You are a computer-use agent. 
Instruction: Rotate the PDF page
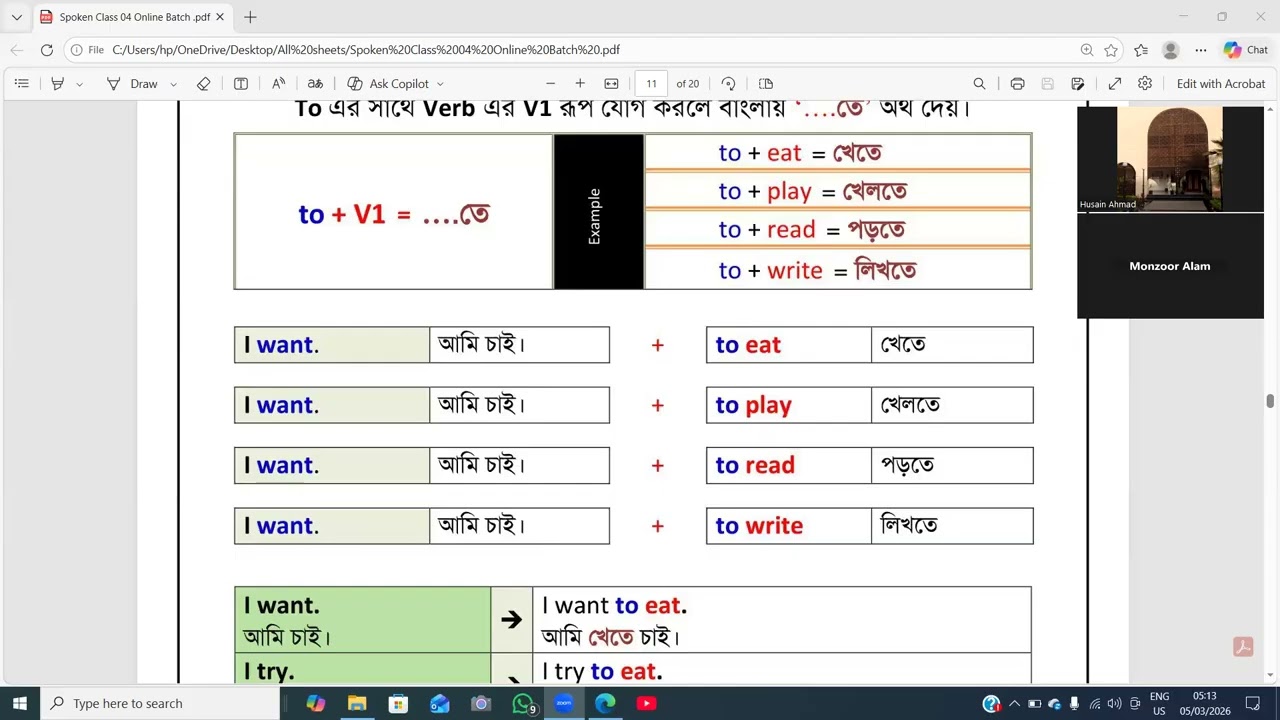[x=729, y=84]
